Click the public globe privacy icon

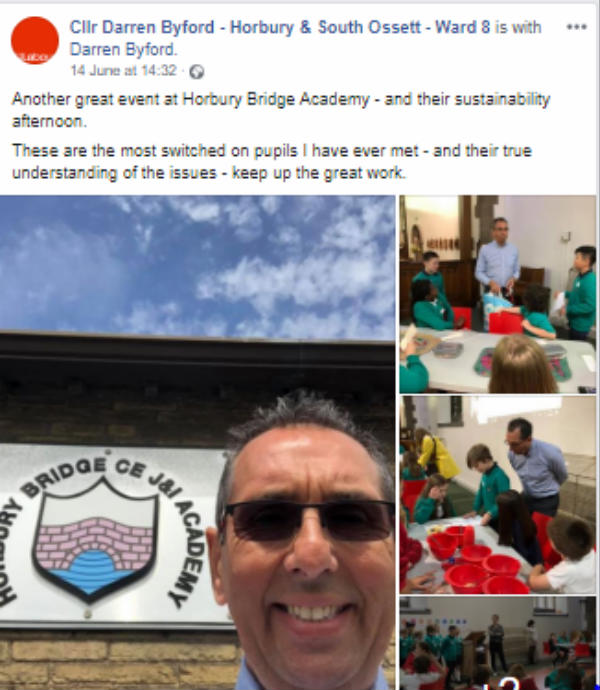(x=196, y=72)
